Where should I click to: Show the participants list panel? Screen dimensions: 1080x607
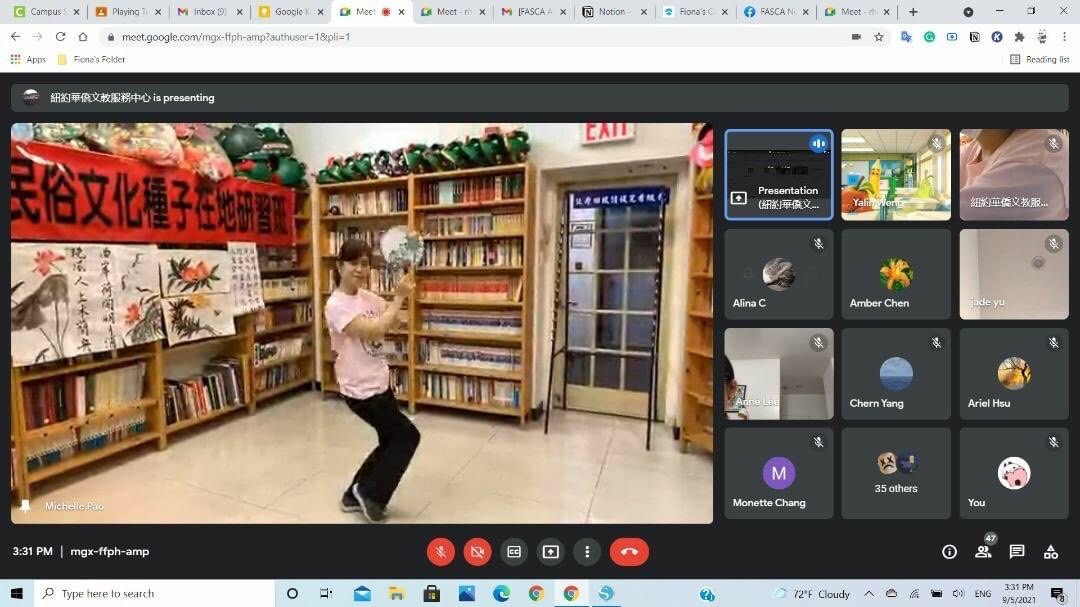pyautogui.click(x=983, y=552)
